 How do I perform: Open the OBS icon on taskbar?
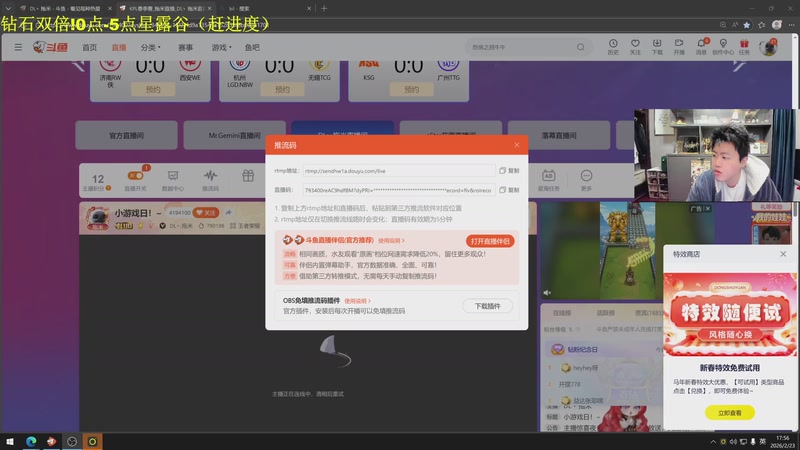click(x=72, y=441)
